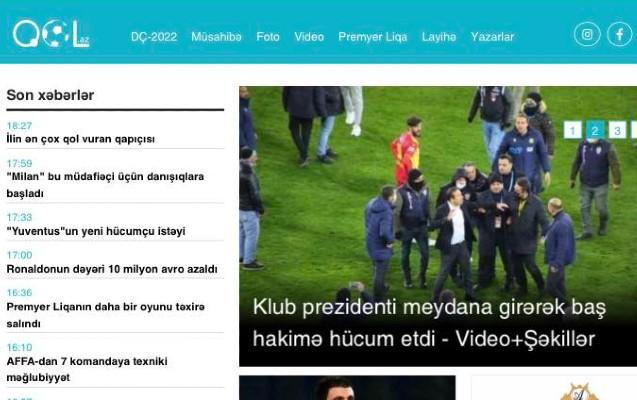Read 'İlin ən çox qol vuran qapıçısı' news

[81, 140]
